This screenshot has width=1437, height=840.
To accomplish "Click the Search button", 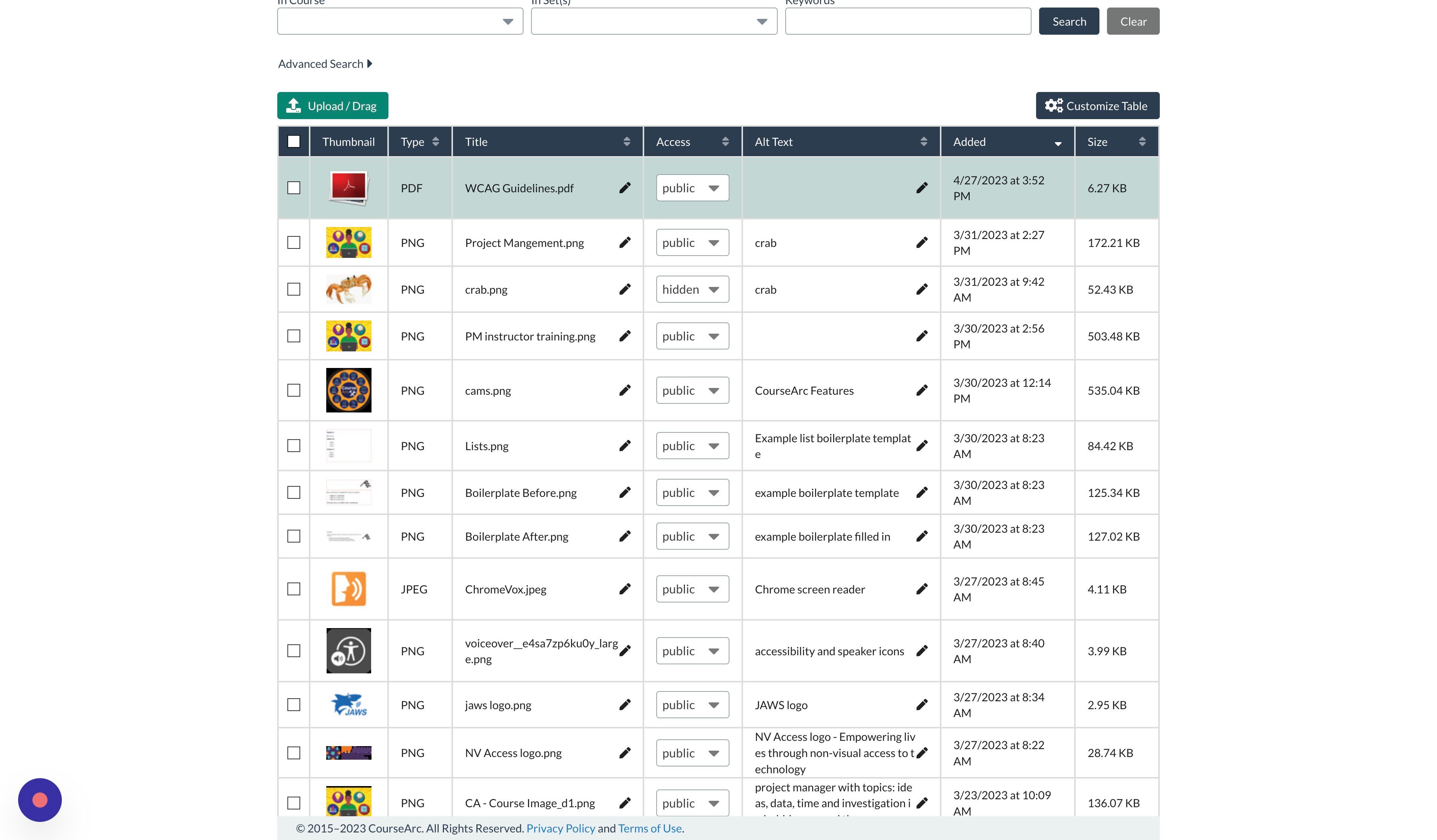I will 1069,21.
